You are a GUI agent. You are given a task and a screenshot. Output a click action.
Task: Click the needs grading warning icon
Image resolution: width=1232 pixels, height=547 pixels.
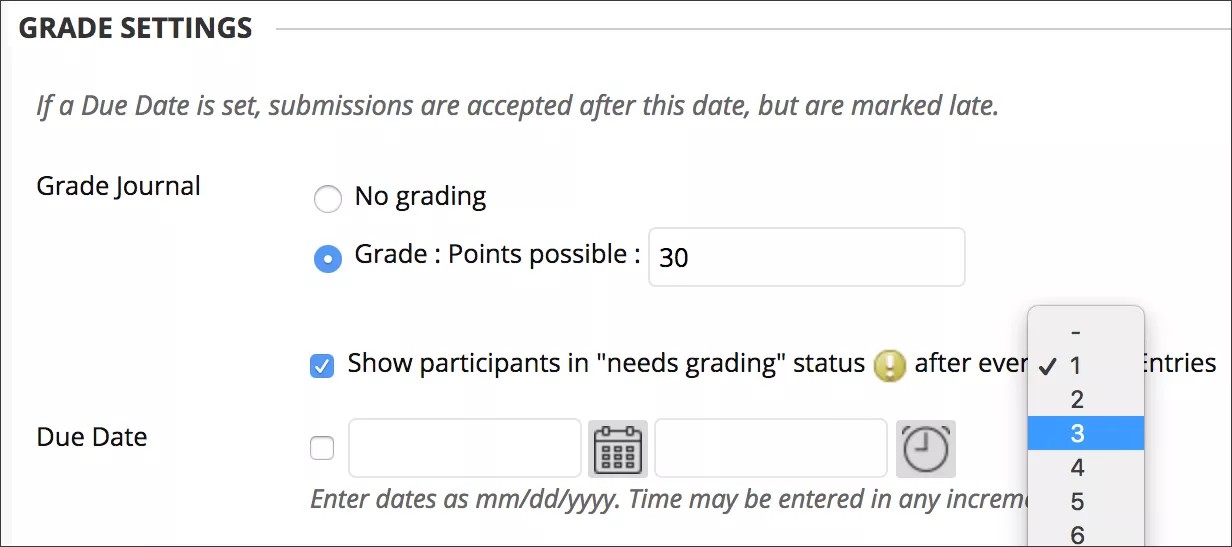point(889,365)
